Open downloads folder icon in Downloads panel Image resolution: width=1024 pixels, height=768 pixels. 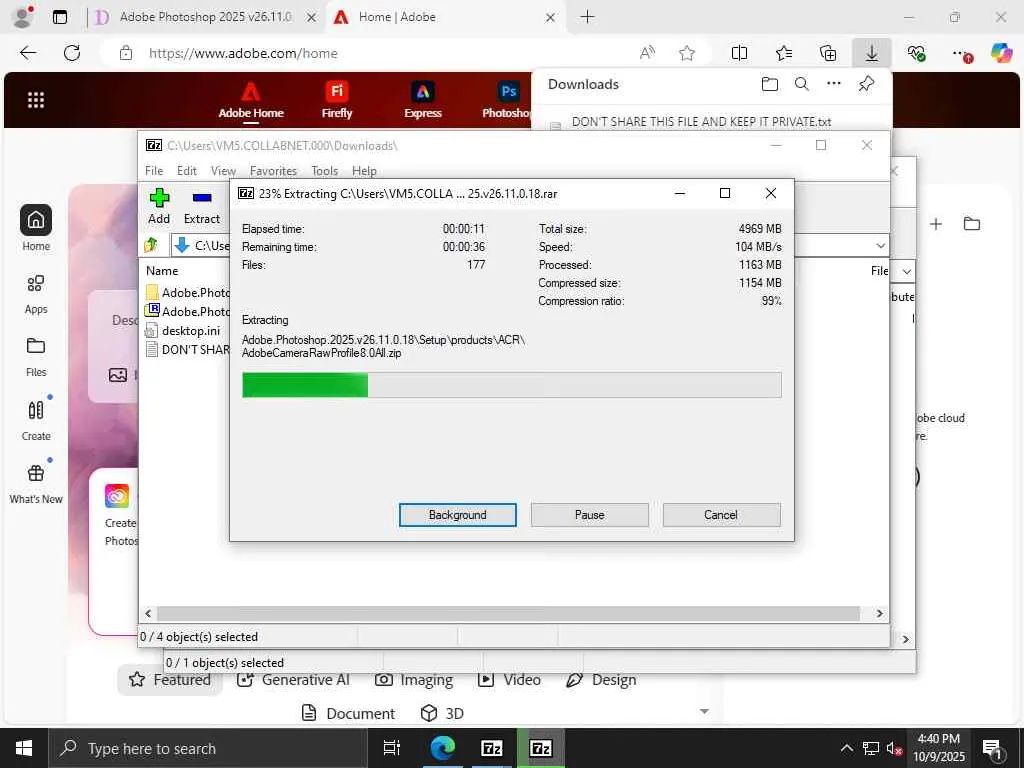[x=770, y=84]
